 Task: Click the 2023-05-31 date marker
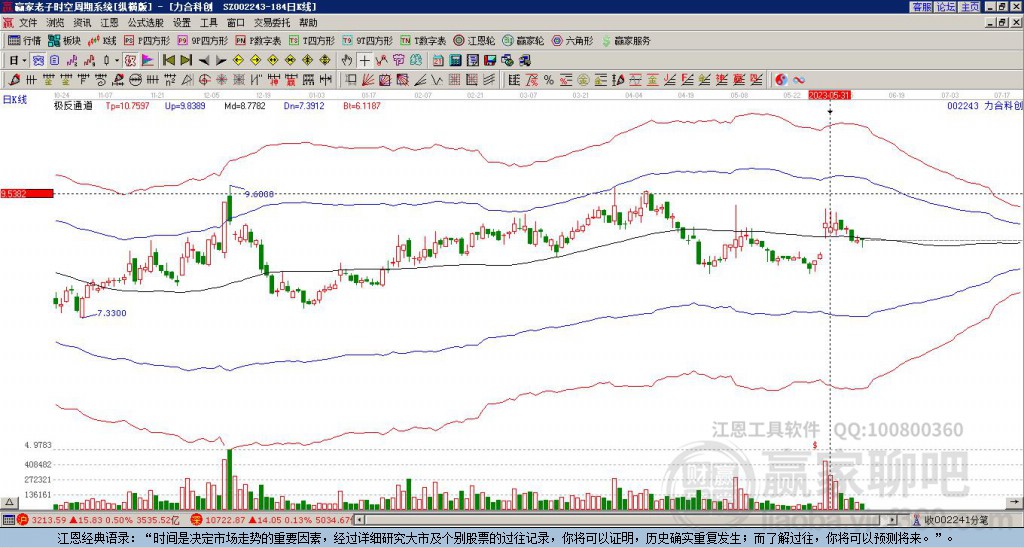coord(829,95)
